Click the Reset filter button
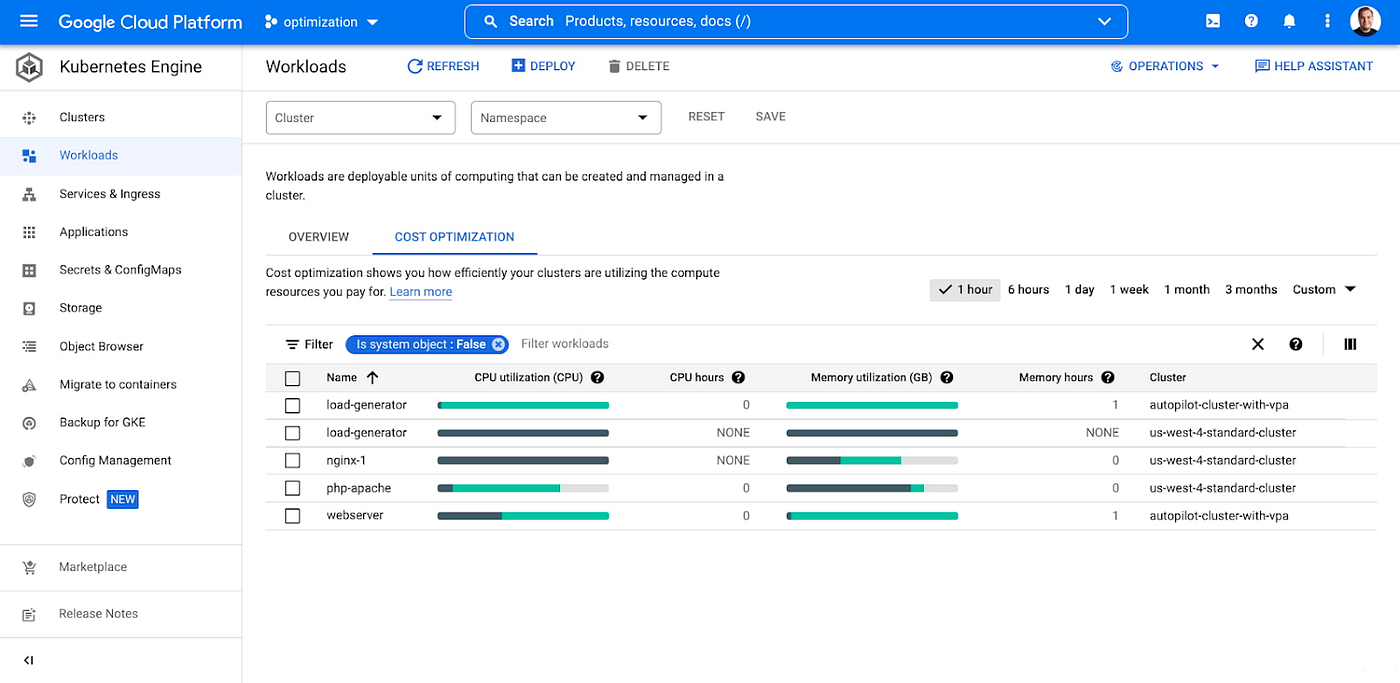 (x=706, y=117)
